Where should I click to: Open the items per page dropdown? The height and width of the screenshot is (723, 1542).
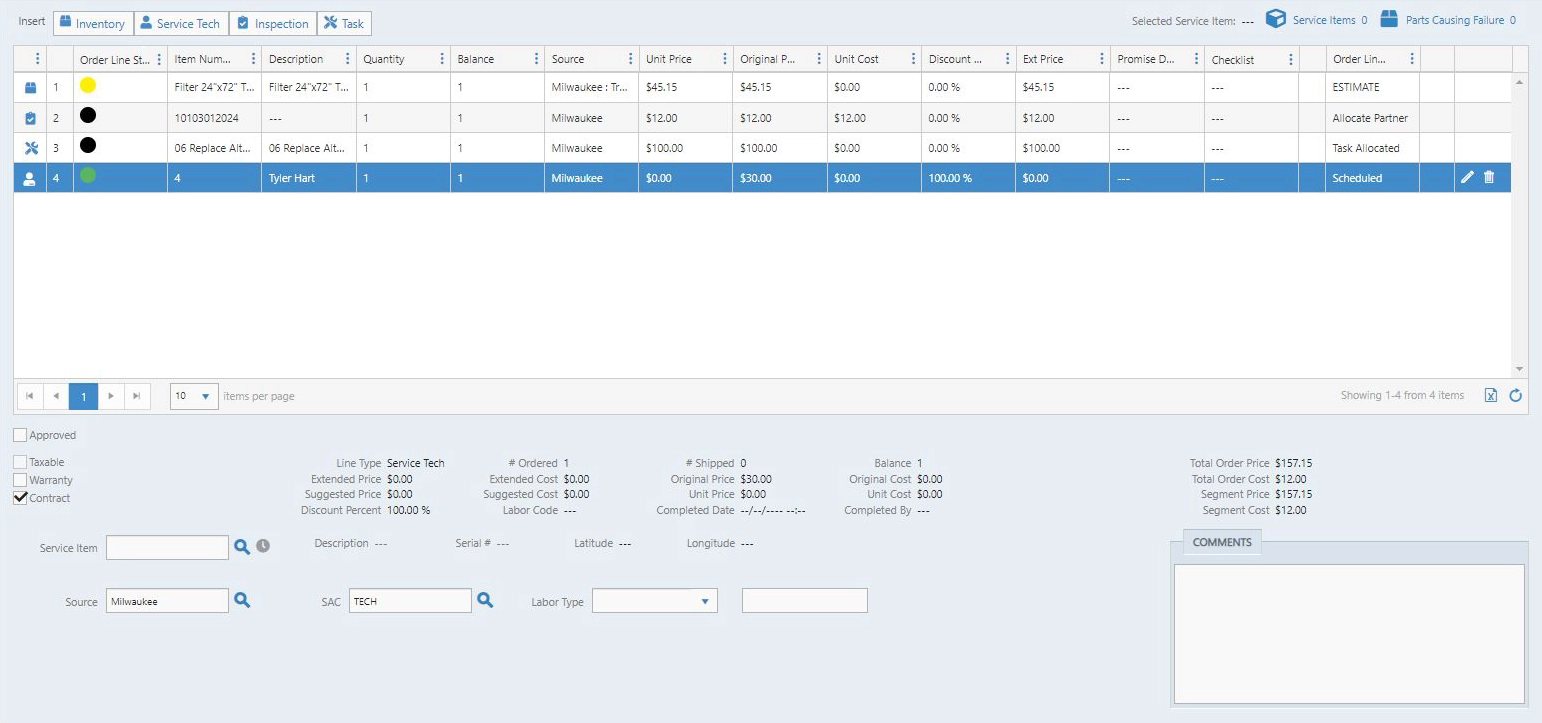pyautogui.click(x=194, y=396)
